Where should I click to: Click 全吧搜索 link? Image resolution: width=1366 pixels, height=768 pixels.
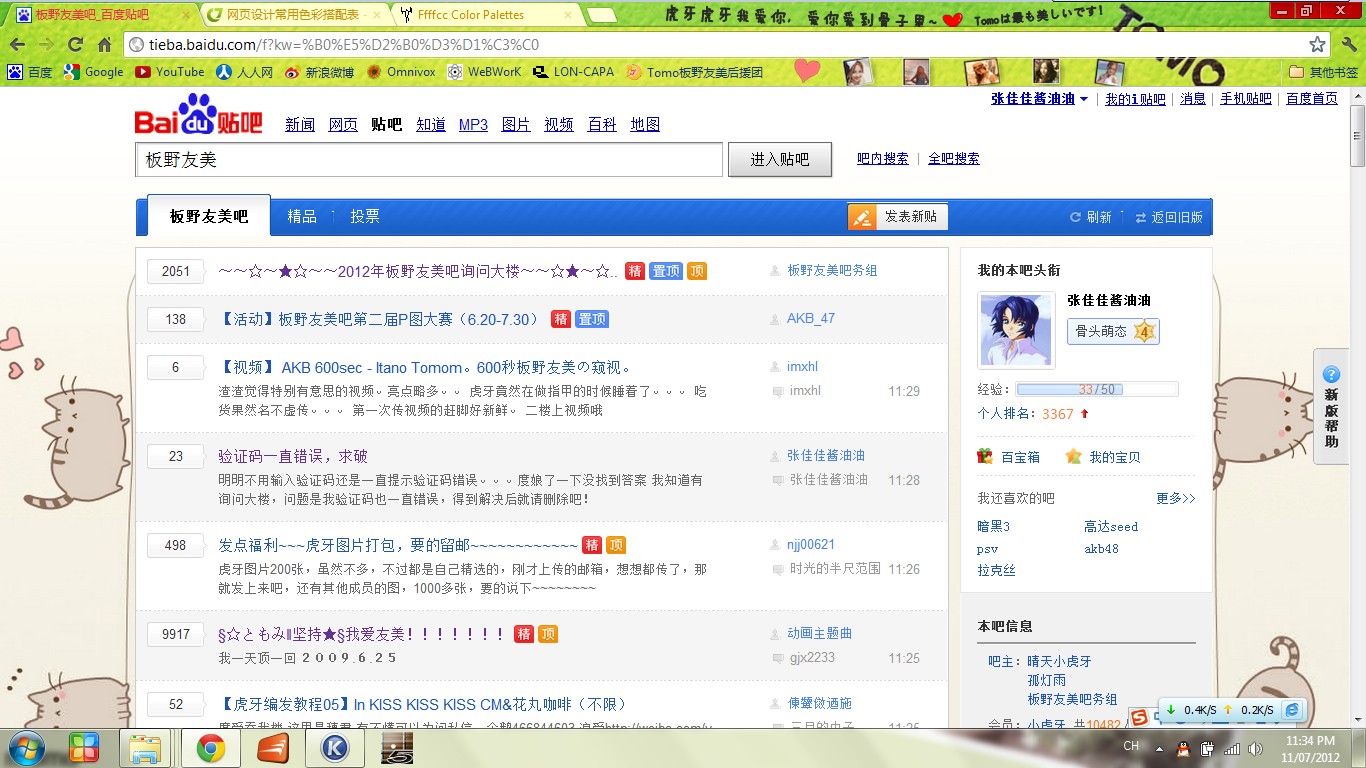954,159
